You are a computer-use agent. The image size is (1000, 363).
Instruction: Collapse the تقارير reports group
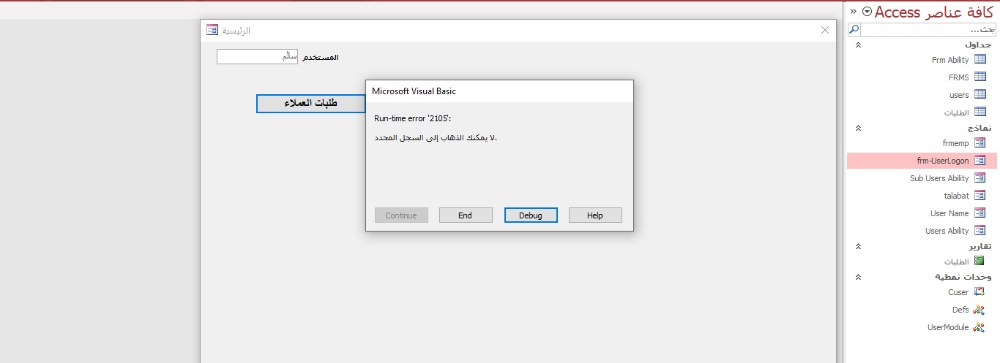tap(858, 246)
